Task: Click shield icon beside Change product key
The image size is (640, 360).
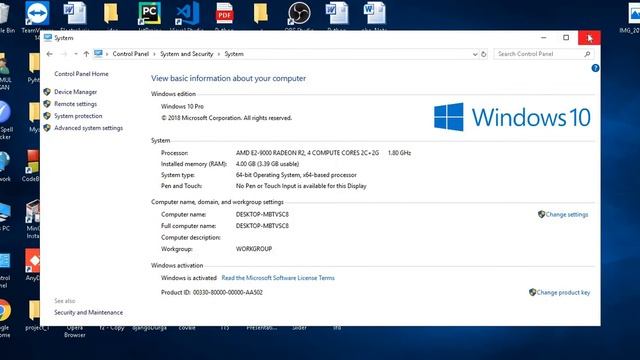Action: [532, 292]
